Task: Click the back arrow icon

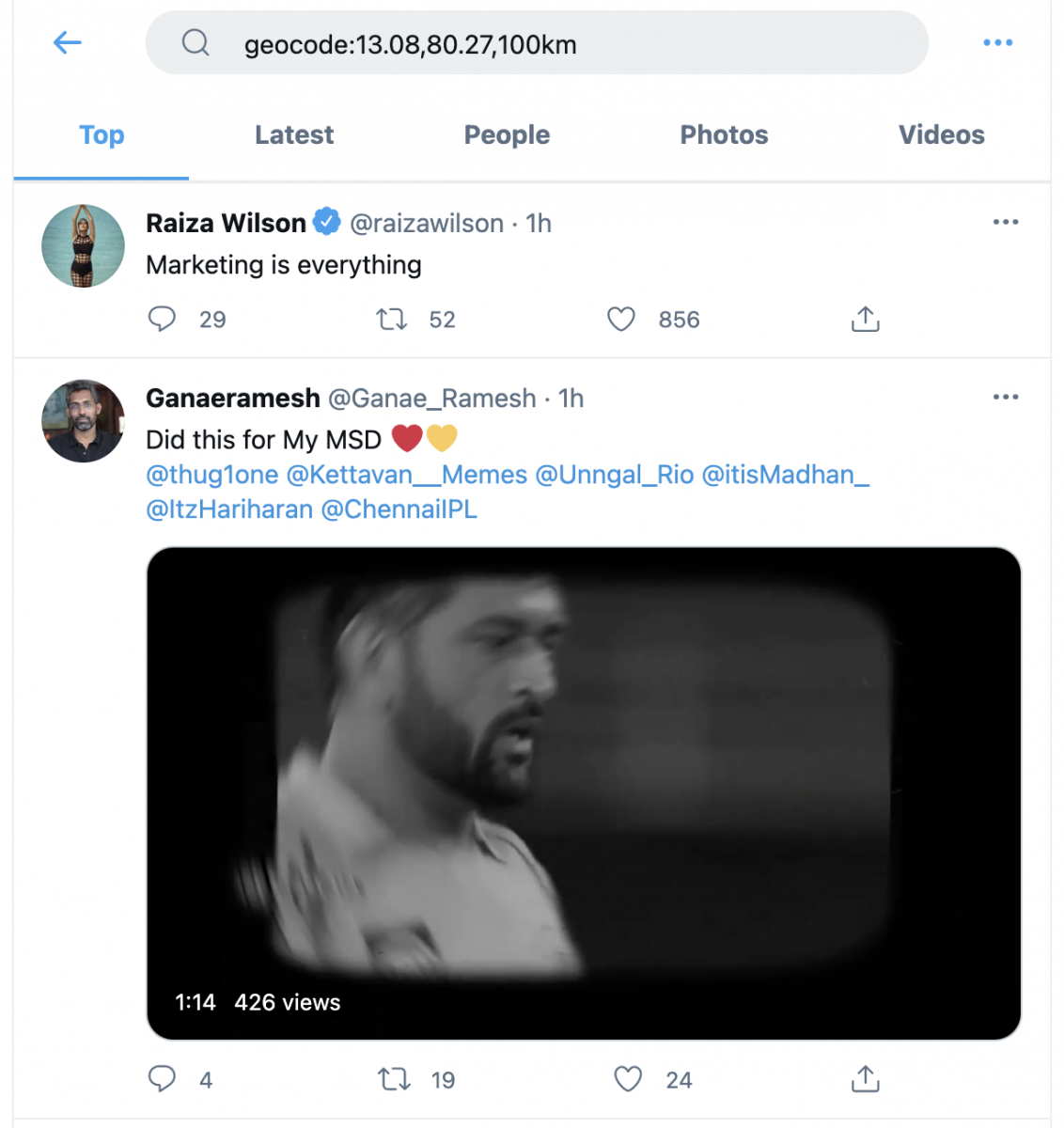Action: [x=68, y=42]
